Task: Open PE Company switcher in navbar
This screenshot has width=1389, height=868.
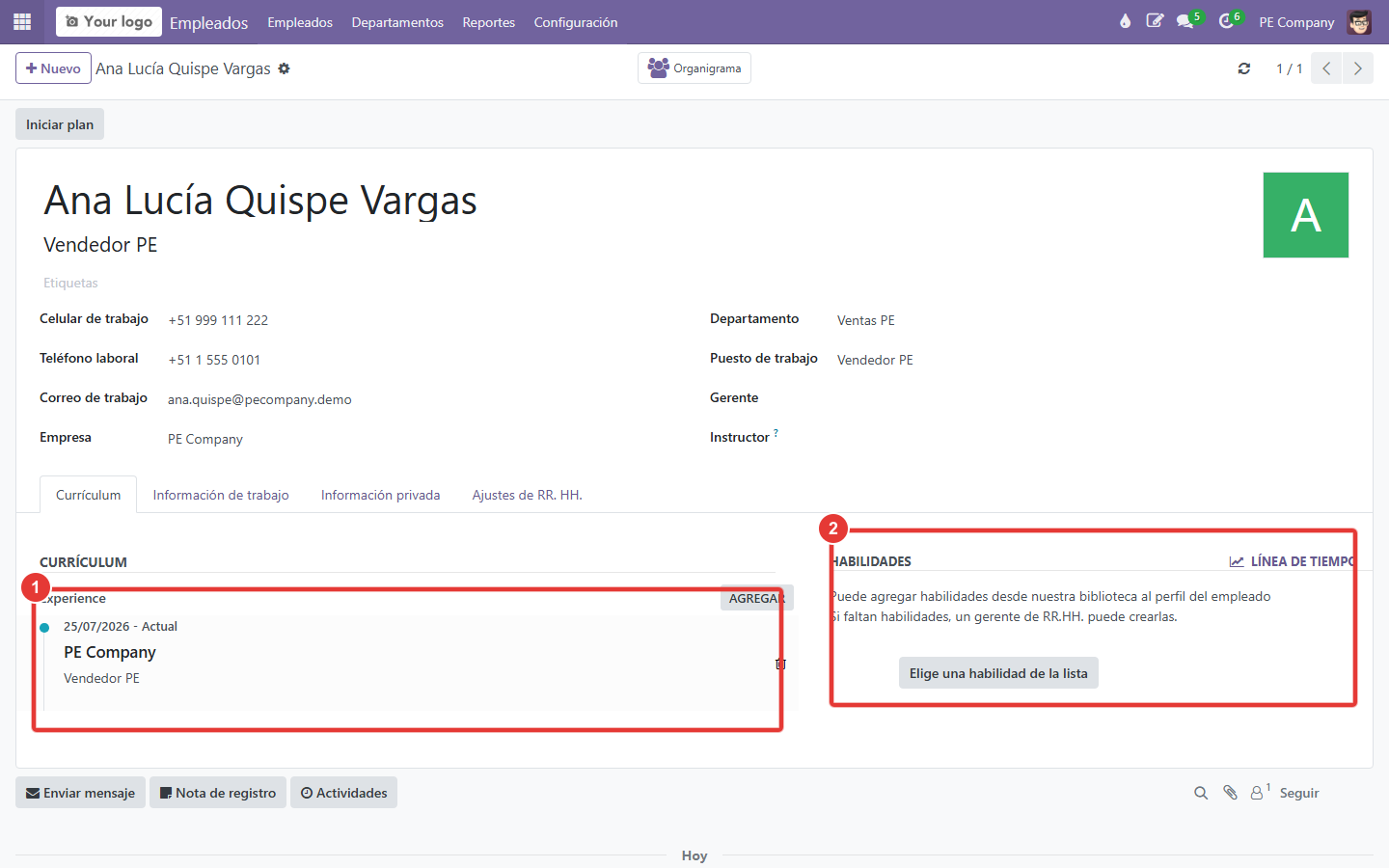Action: coord(1296,22)
